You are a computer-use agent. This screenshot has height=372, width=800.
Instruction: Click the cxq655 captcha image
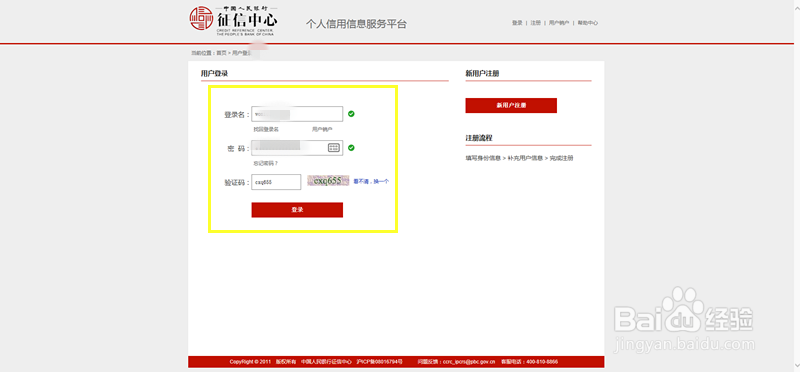[328, 181]
